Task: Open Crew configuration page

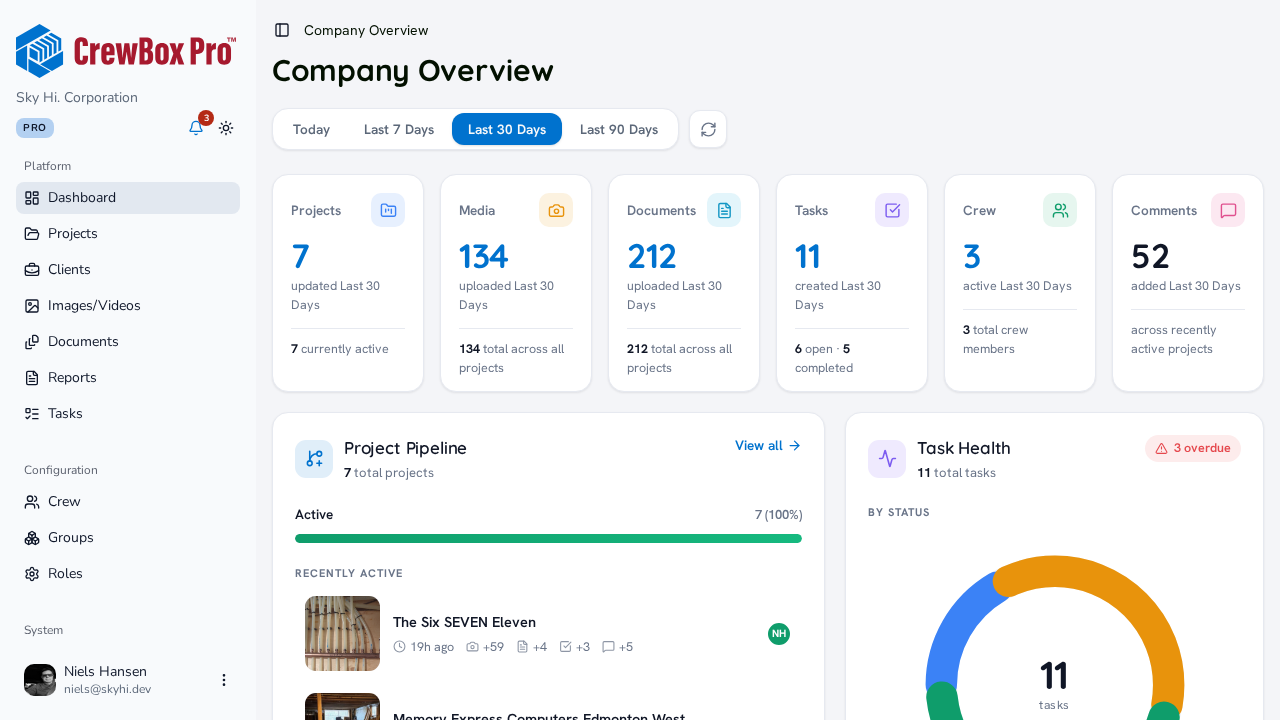Action: (128, 502)
